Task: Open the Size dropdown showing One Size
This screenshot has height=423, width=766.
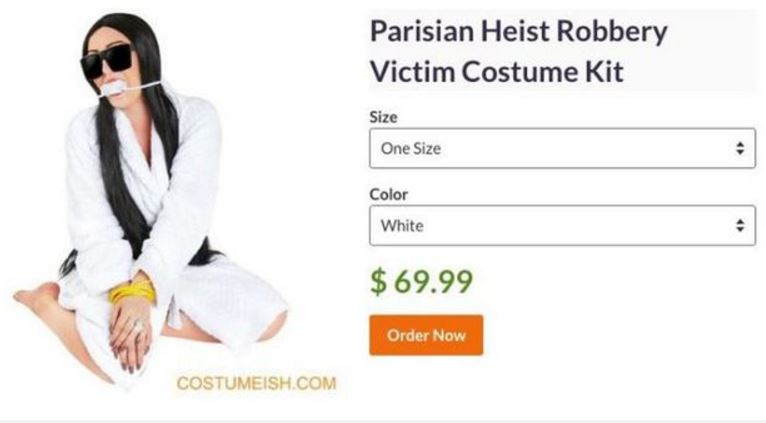Action: coord(562,148)
